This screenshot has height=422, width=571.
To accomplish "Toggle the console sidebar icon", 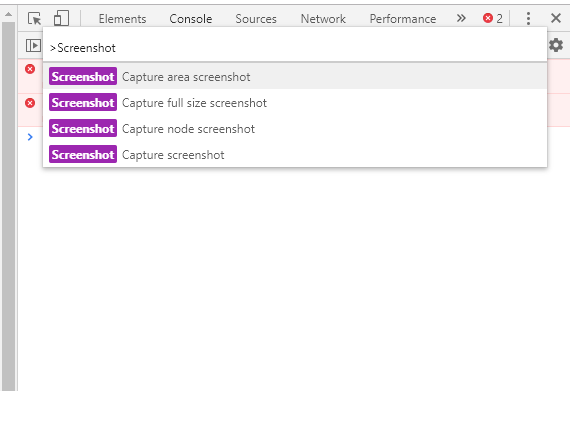I will coord(33,46).
